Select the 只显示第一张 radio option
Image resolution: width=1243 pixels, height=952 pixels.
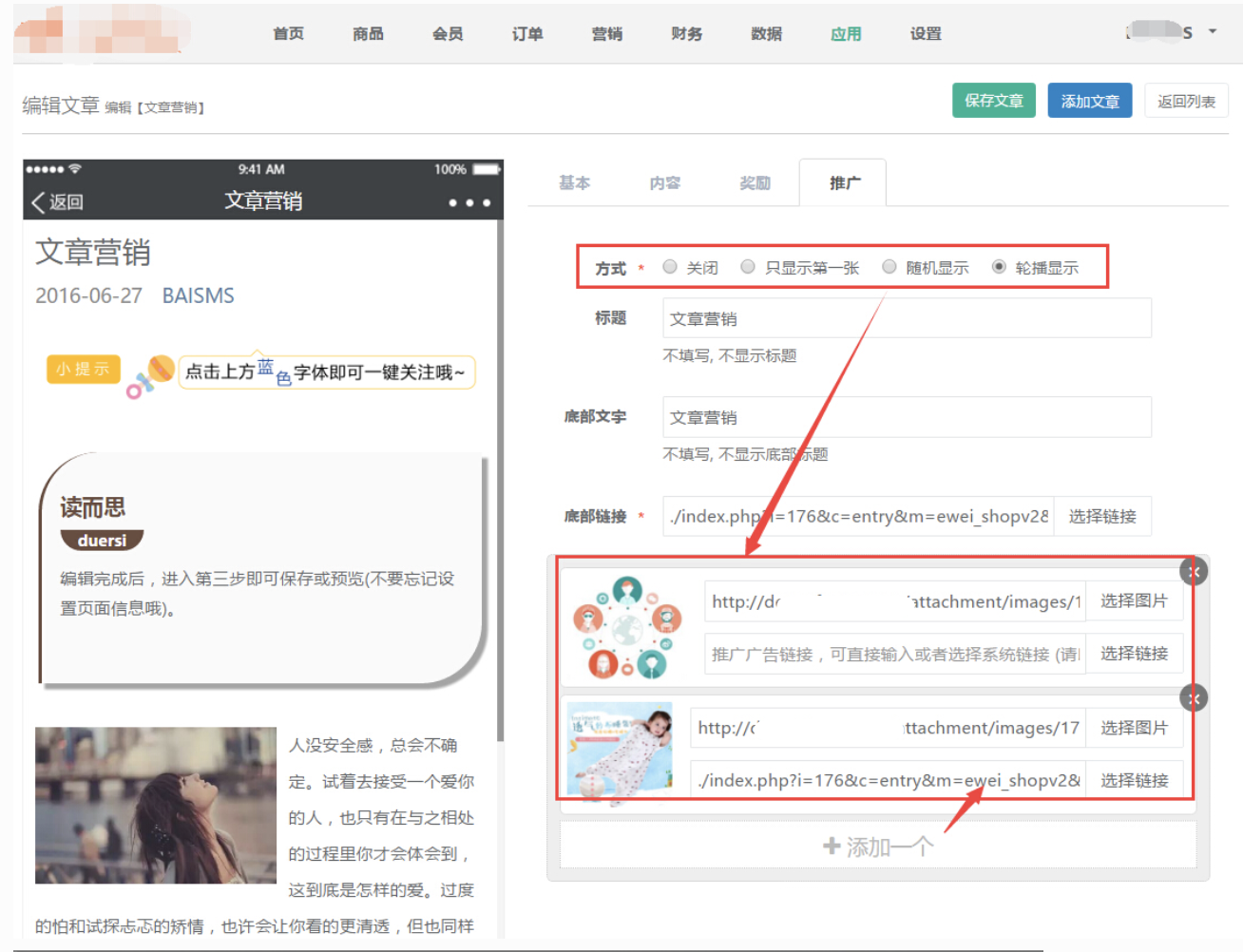[x=748, y=267]
